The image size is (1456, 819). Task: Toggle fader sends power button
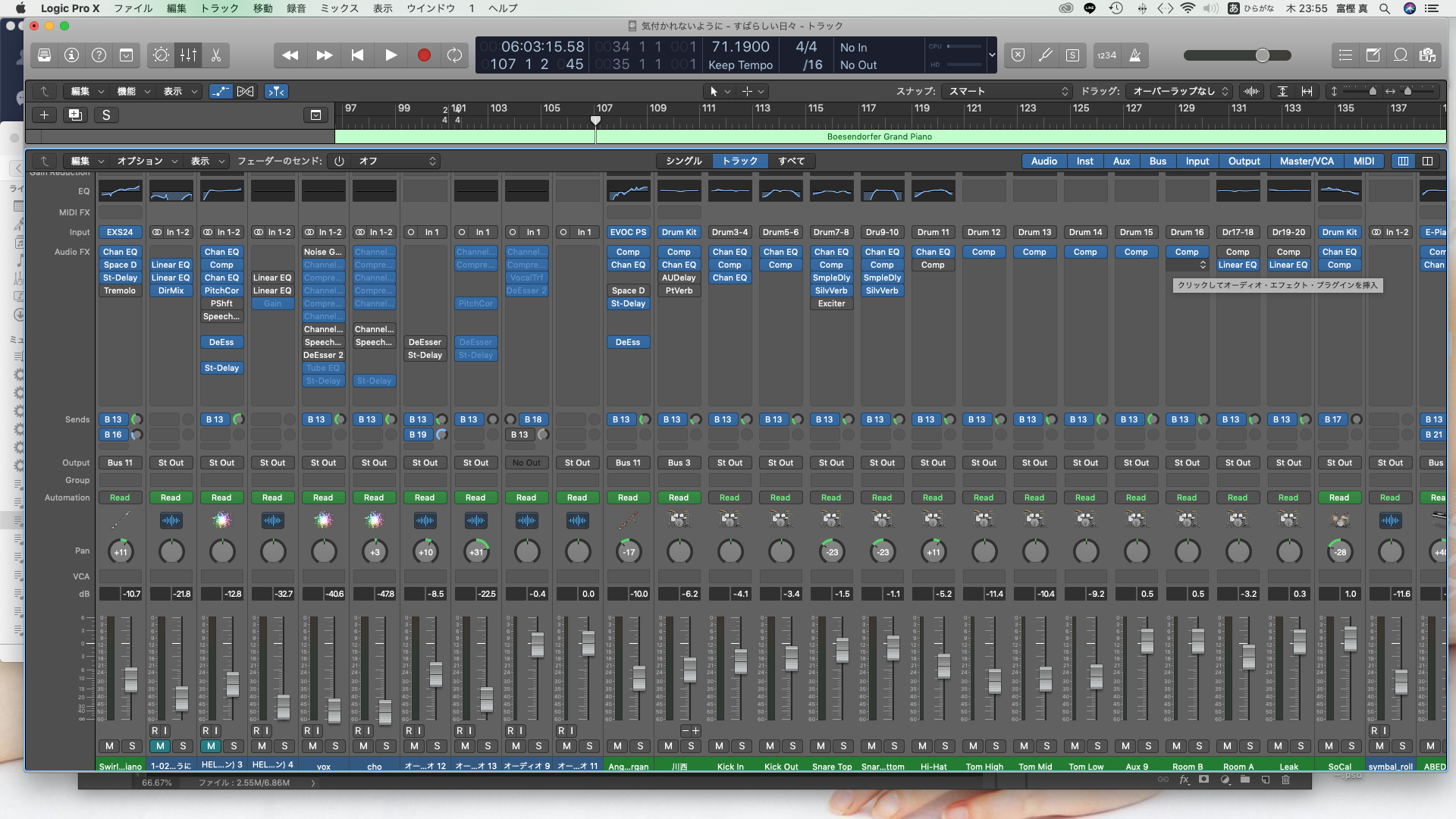coord(339,162)
